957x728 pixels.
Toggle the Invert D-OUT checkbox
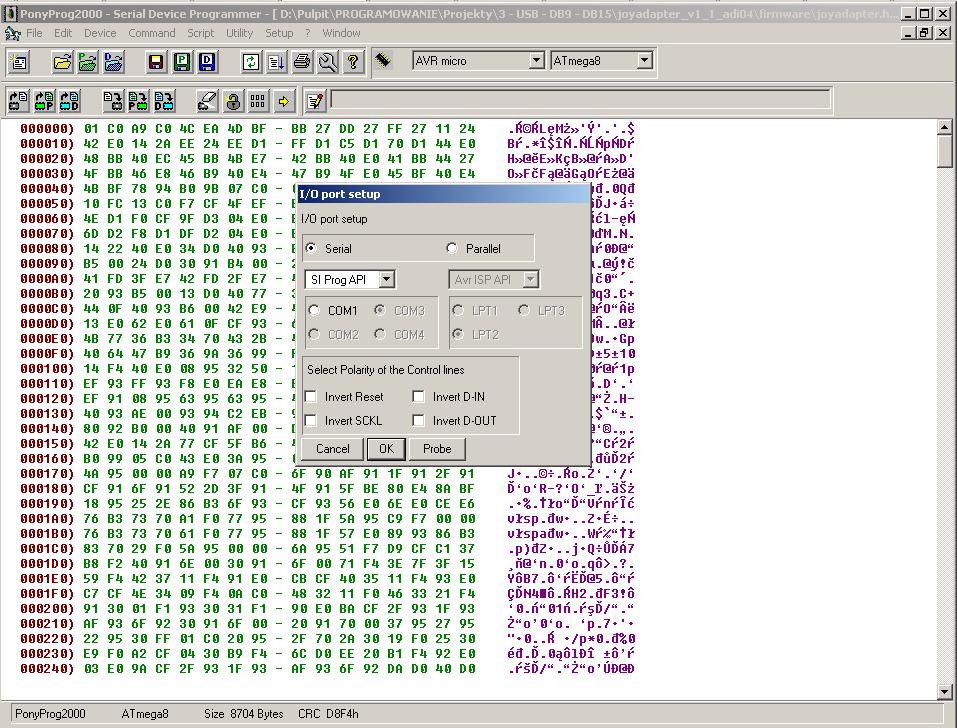click(x=419, y=420)
